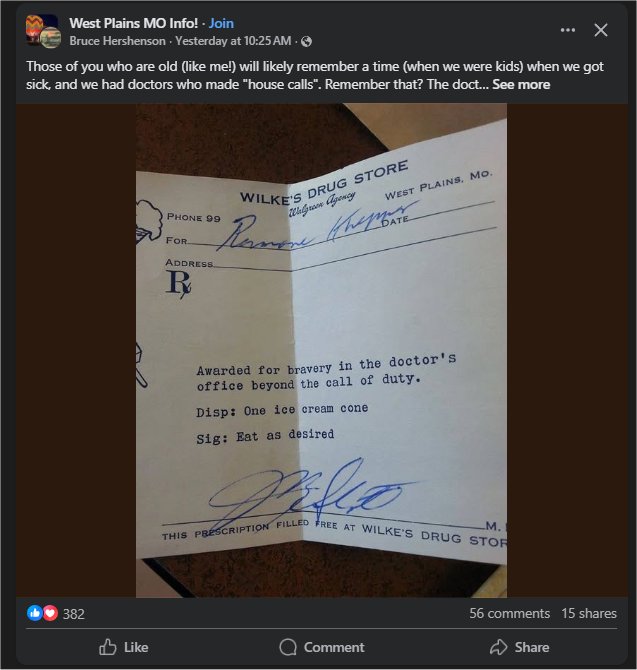Image resolution: width=637 pixels, height=670 pixels.
Task: Open the West Plains MO Info! group page
Action: [133, 23]
